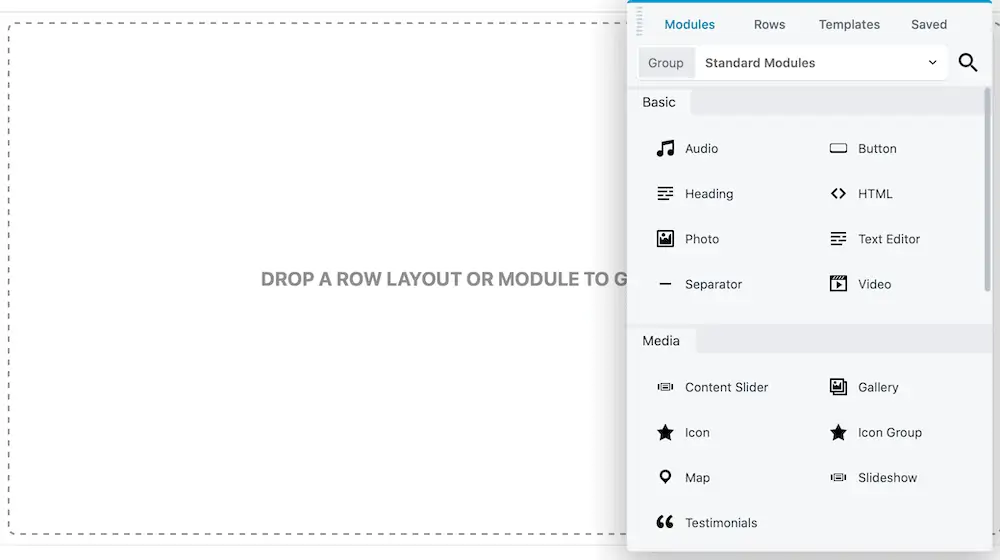This screenshot has width=1000, height=560.
Task: Open the Standard Modules group dropdown
Action: tap(821, 63)
